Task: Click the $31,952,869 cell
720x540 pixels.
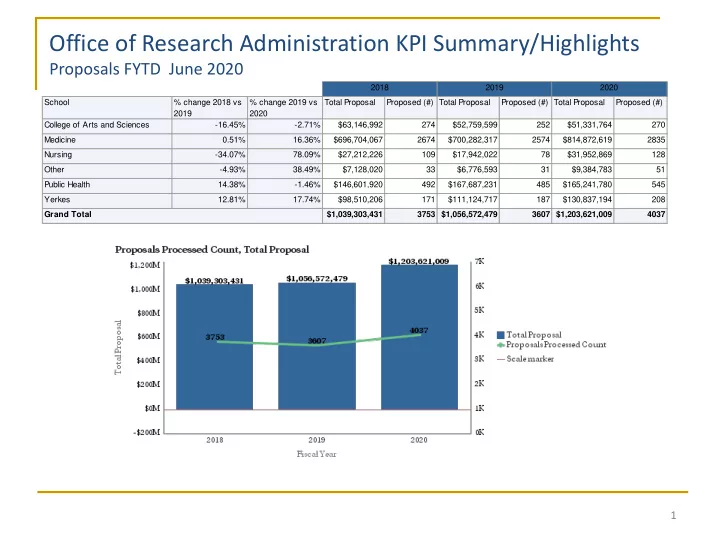Action: 583,155
